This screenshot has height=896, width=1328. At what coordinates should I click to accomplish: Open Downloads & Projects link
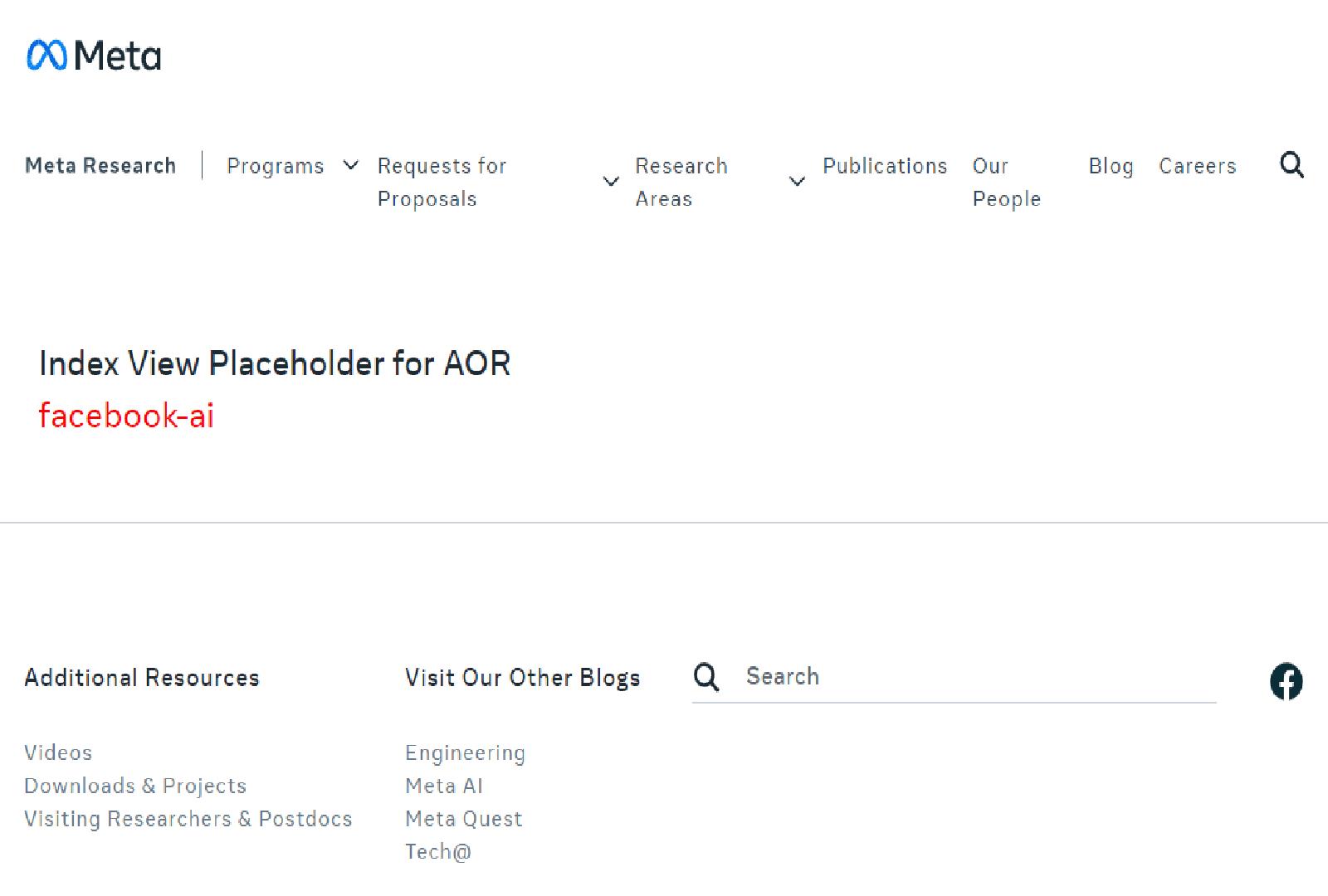click(135, 786)
